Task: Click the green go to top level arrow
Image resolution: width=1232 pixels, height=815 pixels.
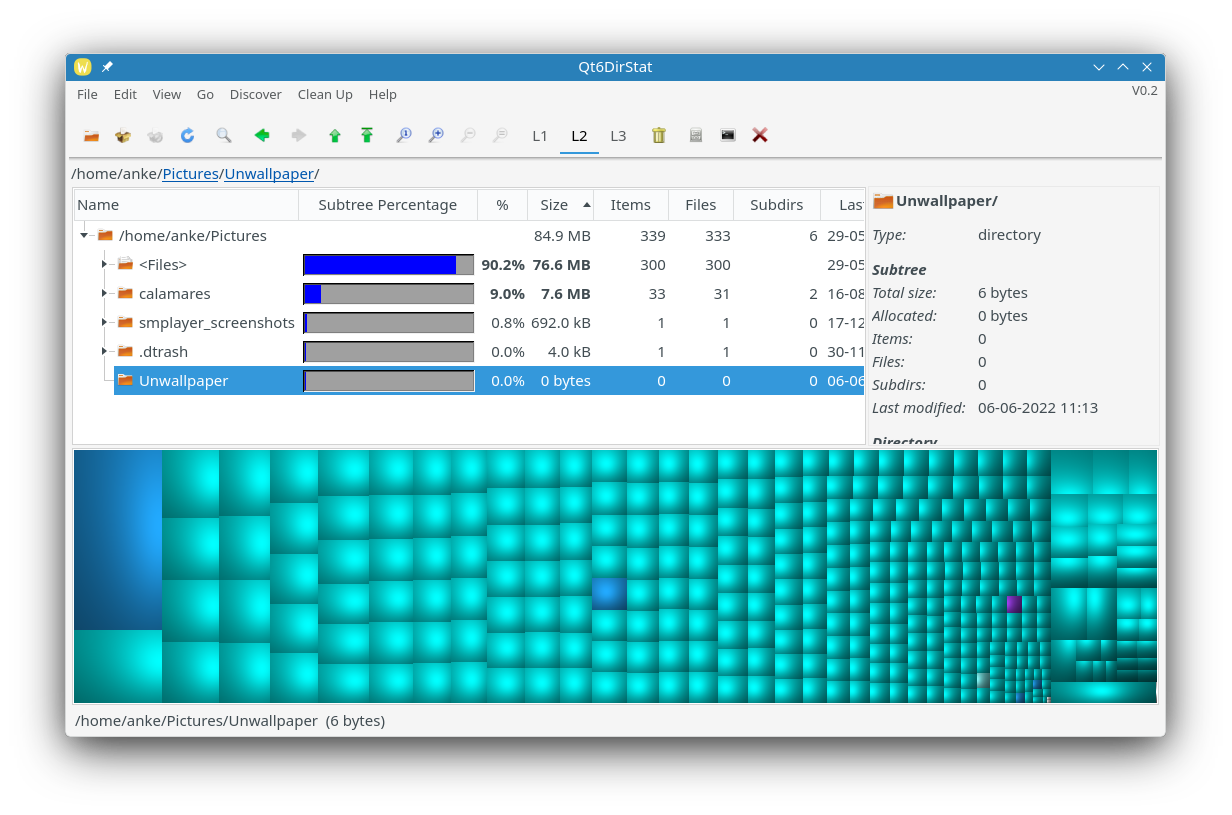Action: pos(367,136)
